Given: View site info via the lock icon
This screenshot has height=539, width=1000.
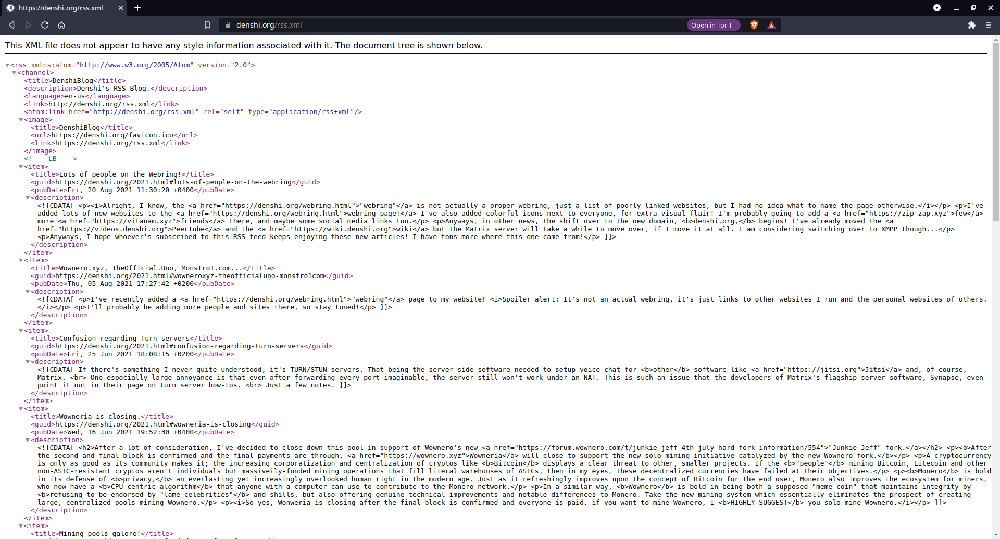Looking at the screenshot, I should pyautogui.click(x=227, y=25).
